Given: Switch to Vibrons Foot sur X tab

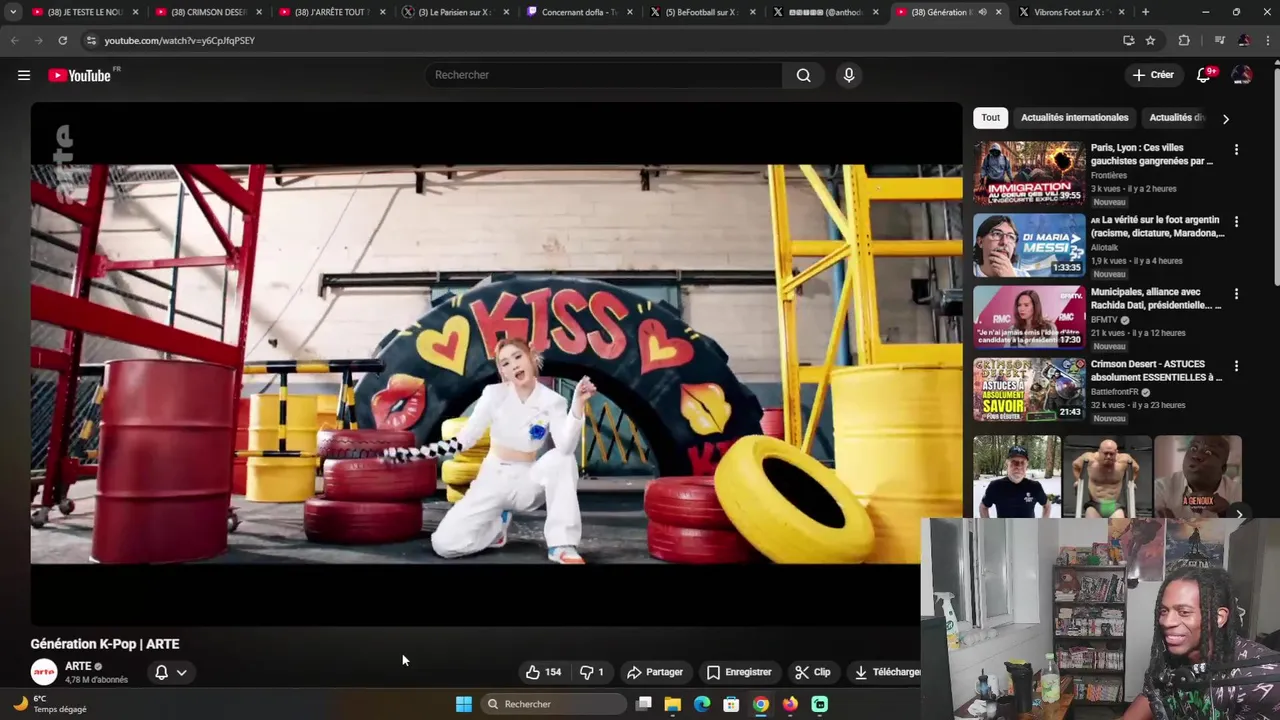Looking at the screenshot, I should 1070,12.
